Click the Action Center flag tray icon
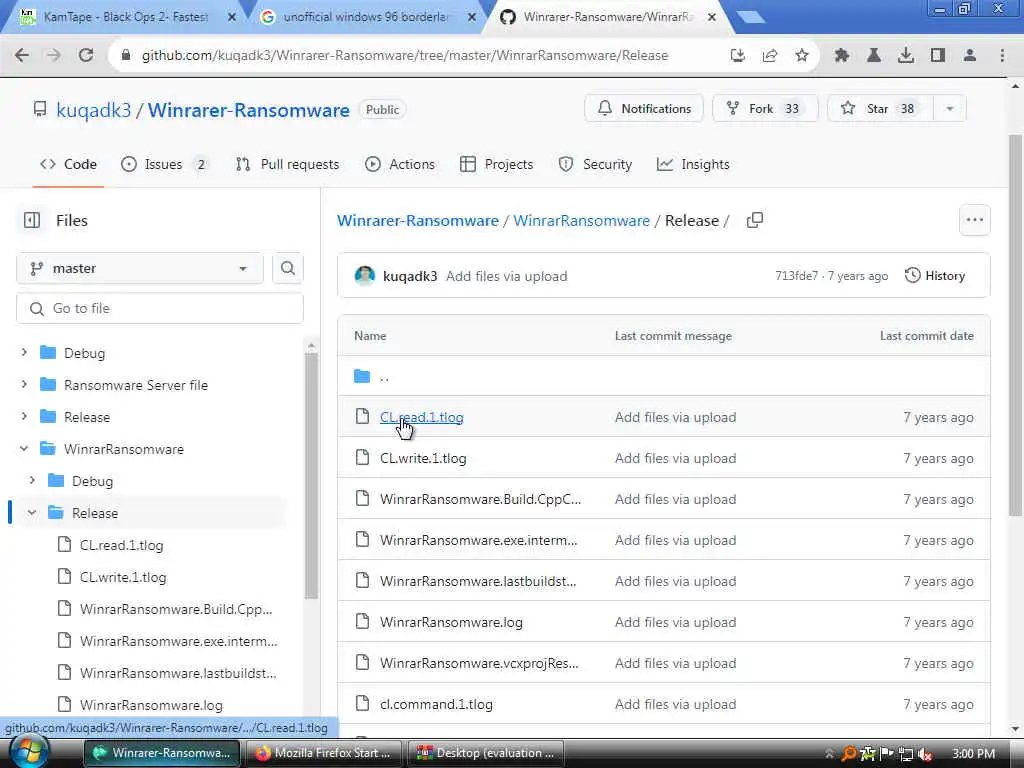Screen dimensions: 1024x768 click(887, 754)
